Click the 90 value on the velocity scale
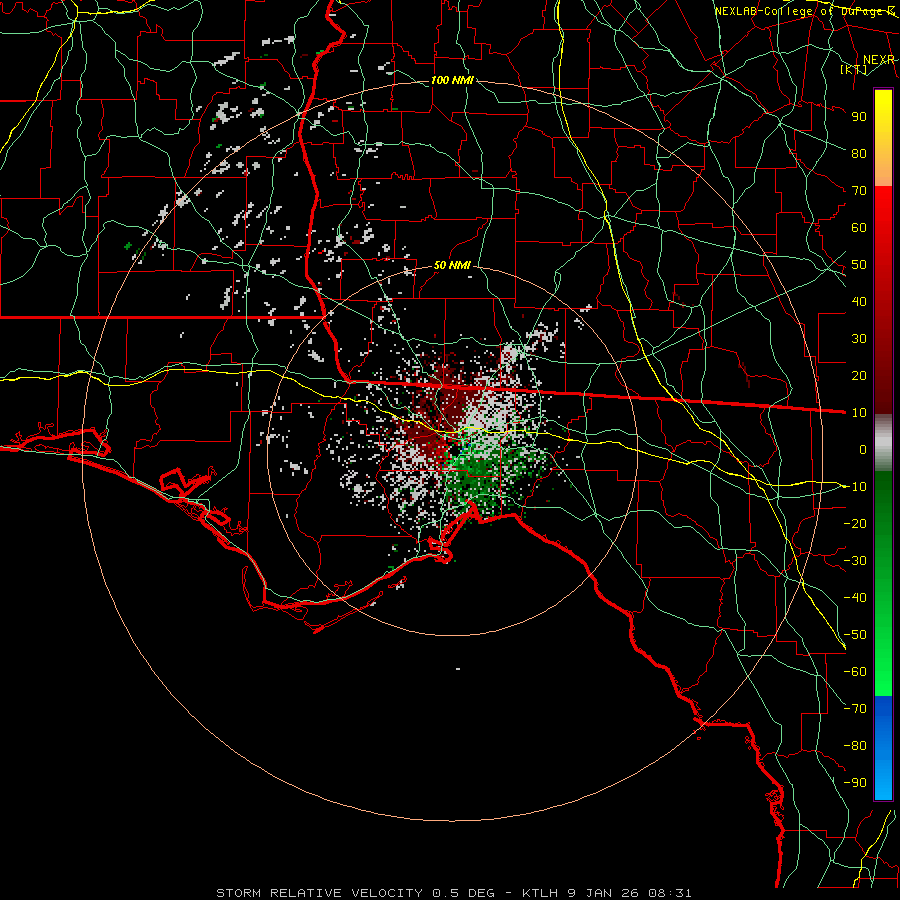Viewport: 900px width, 900px height. click(x=859, y=117)
